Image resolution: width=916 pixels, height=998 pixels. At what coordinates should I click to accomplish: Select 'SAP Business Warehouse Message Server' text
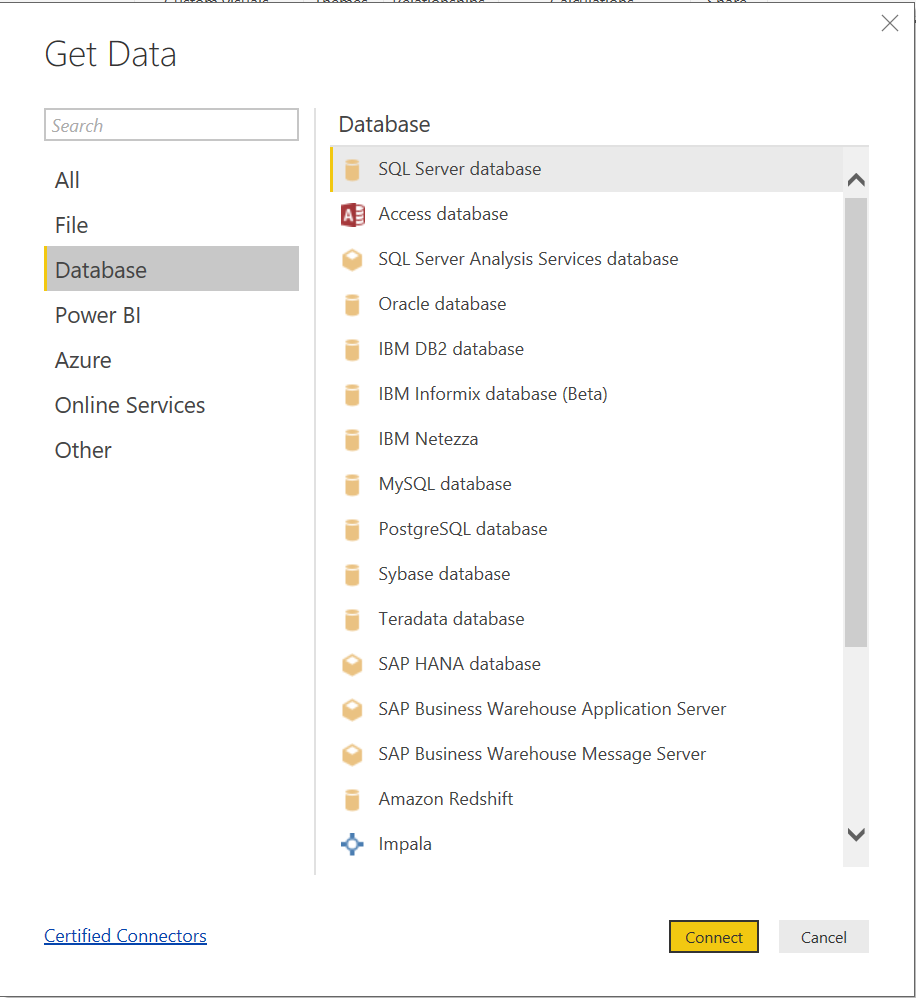[x=542, y=754]
